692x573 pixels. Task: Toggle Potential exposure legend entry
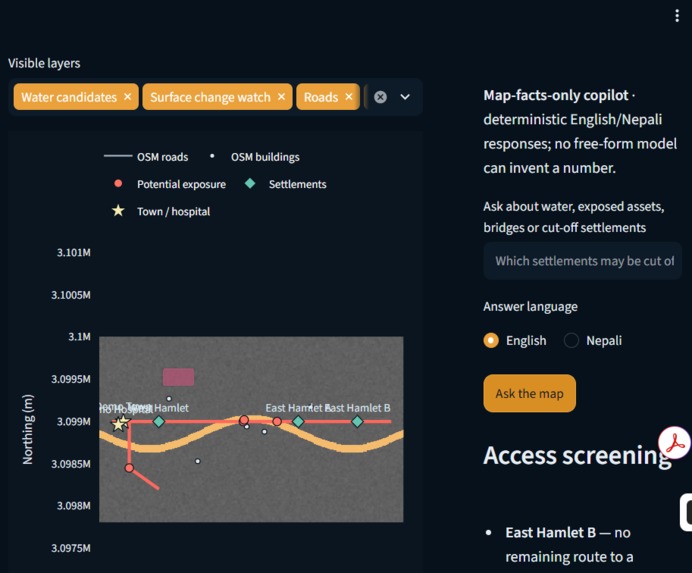click(169, 184)
